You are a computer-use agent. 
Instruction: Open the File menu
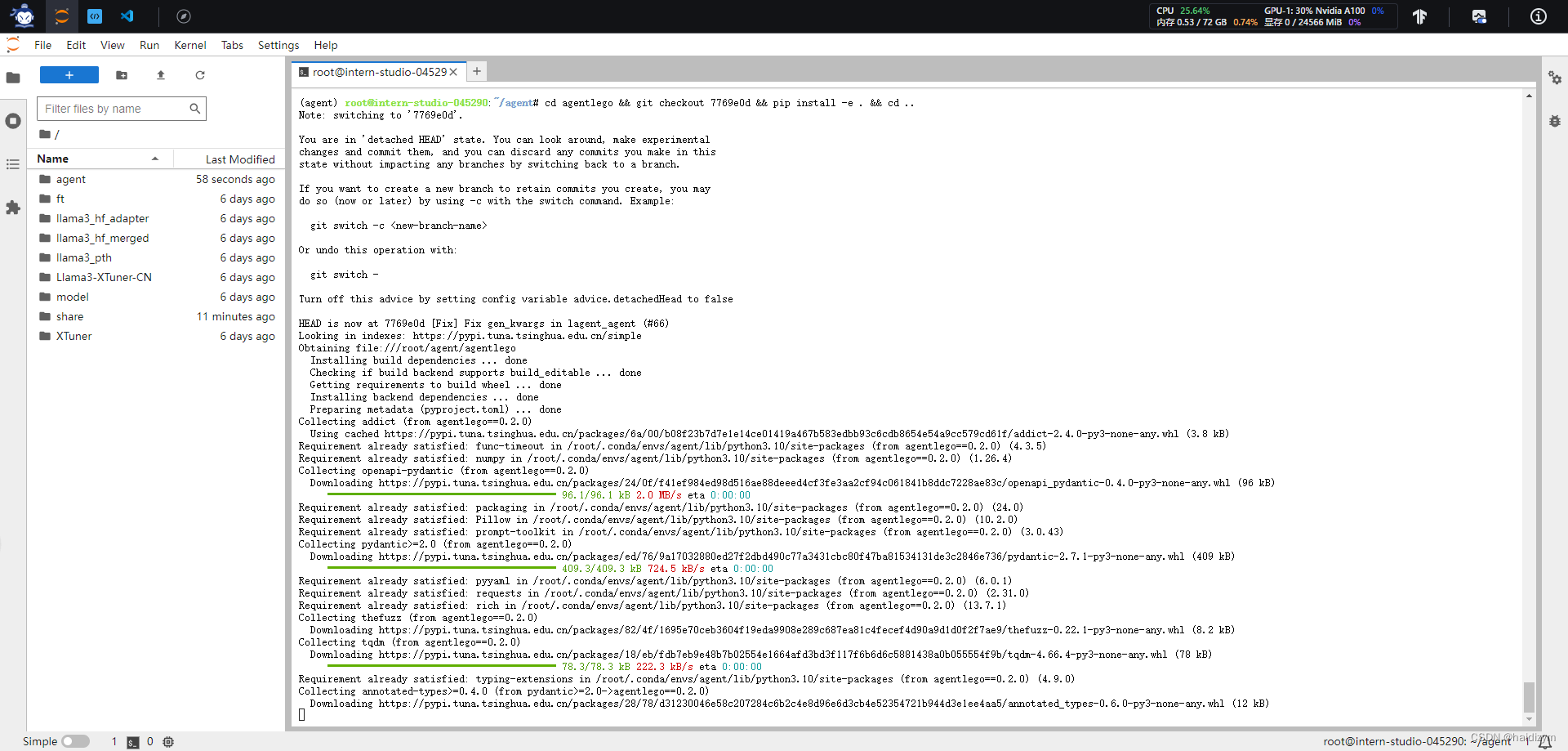click(43, 45)
